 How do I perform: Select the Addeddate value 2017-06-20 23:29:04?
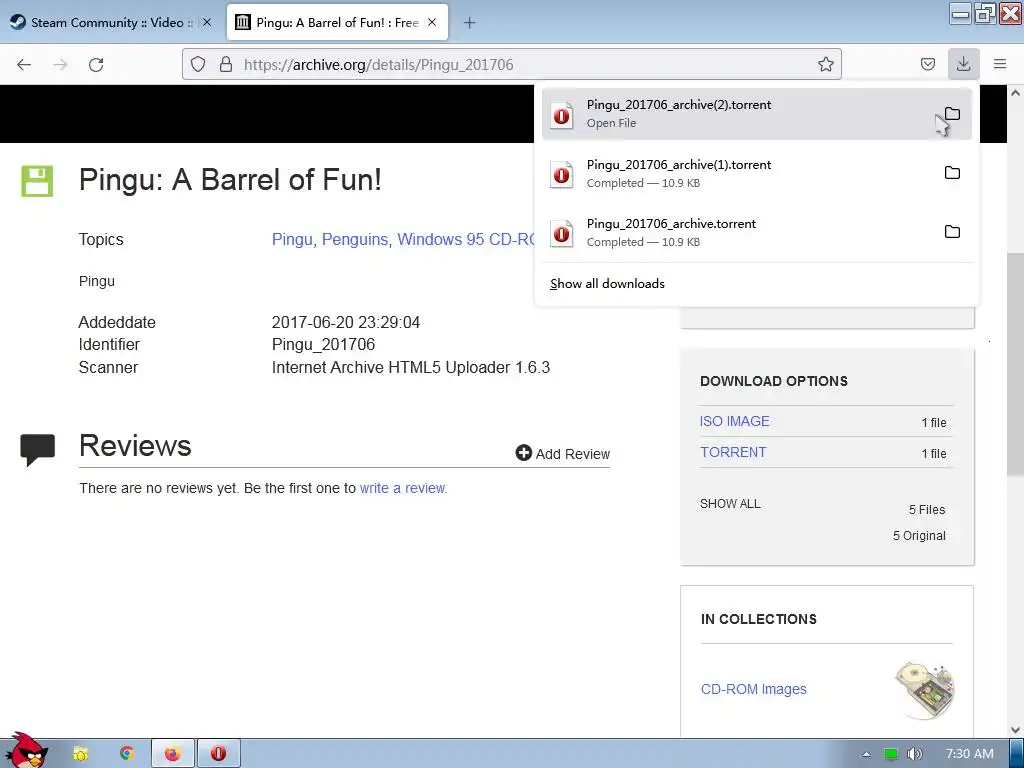345,322
